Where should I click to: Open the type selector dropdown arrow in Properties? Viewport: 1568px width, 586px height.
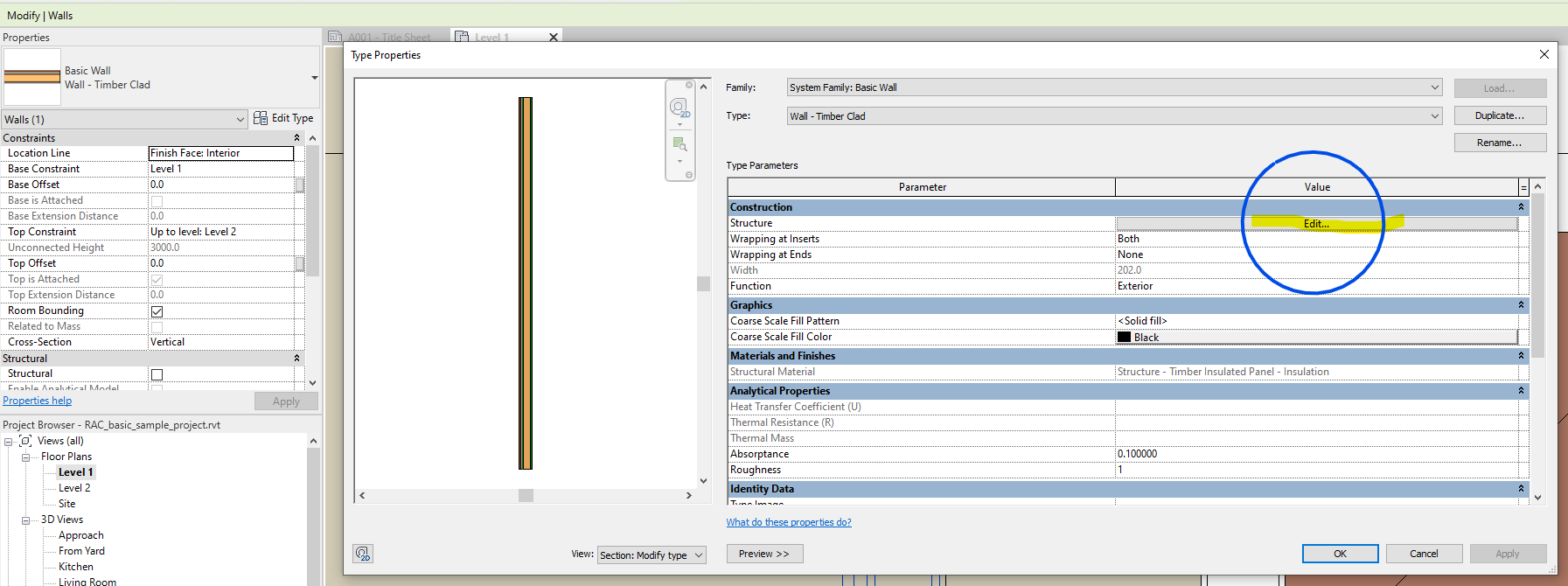click(315, 78)
